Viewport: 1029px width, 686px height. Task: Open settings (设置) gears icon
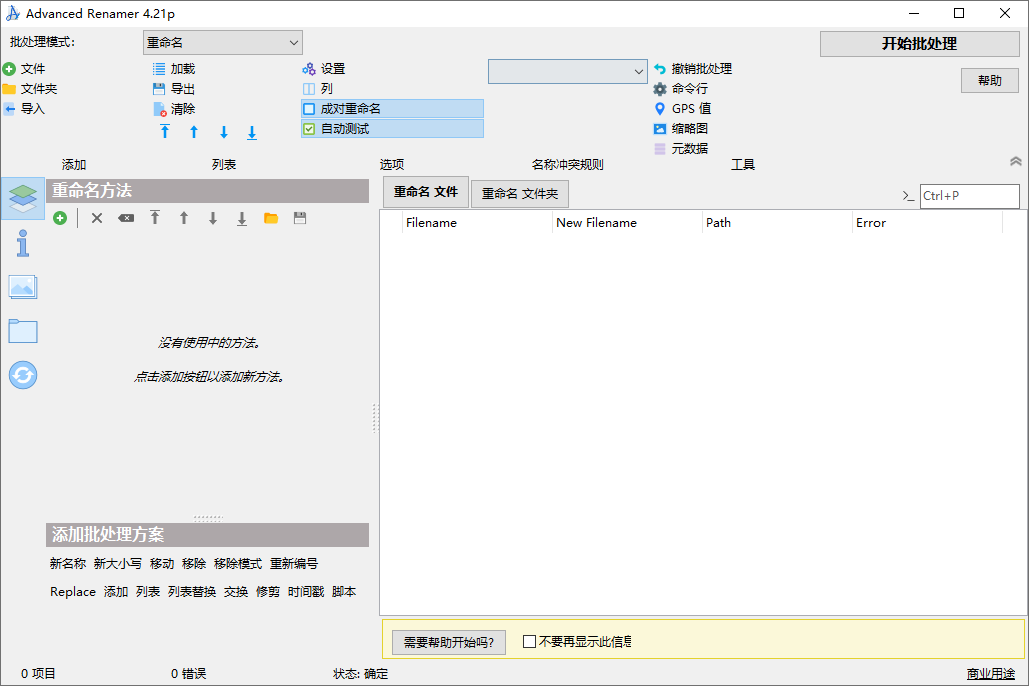click(x=308, y=69)
